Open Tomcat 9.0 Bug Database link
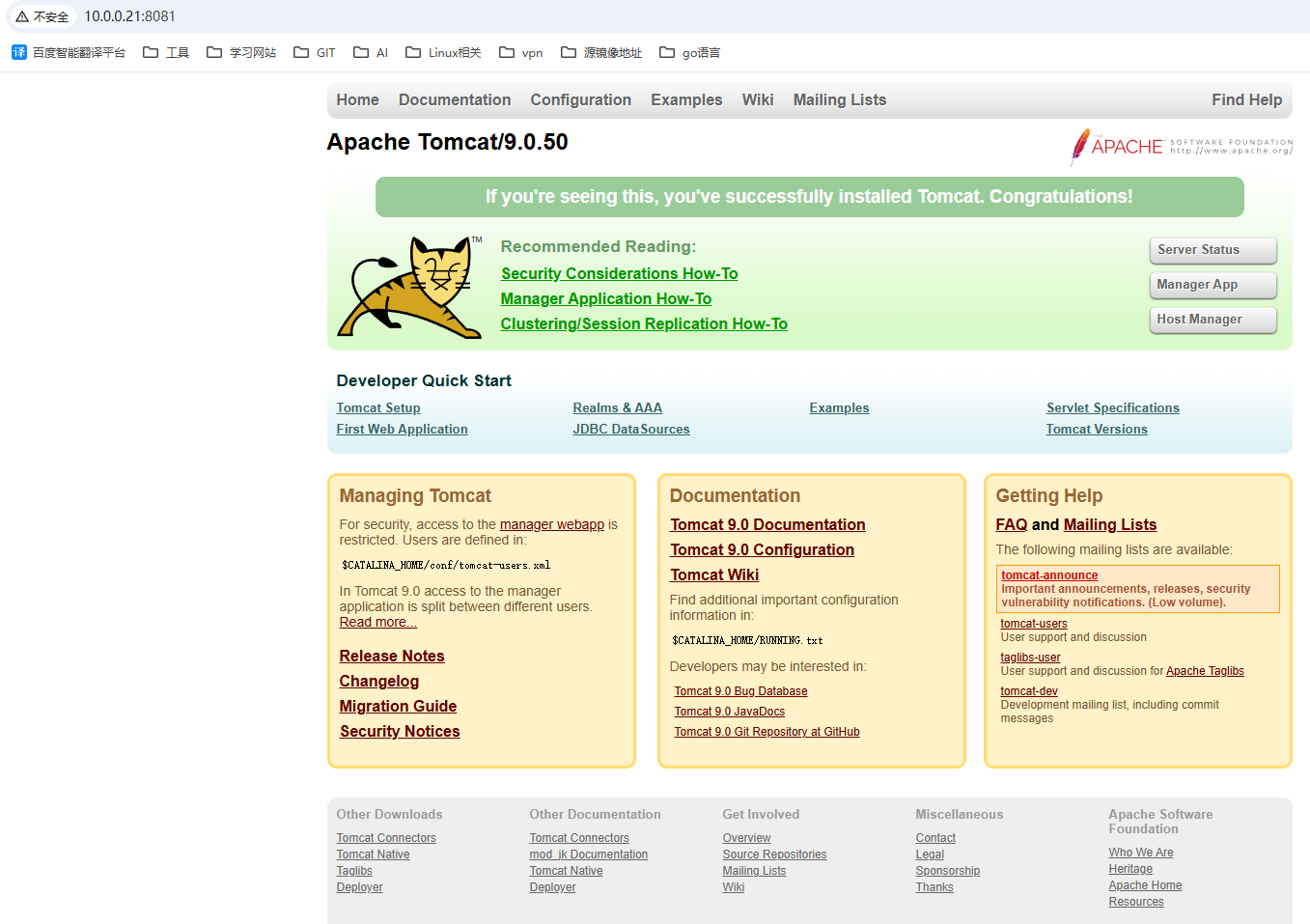Screen dimensions: 1310x924 click(x=740, y=691)
